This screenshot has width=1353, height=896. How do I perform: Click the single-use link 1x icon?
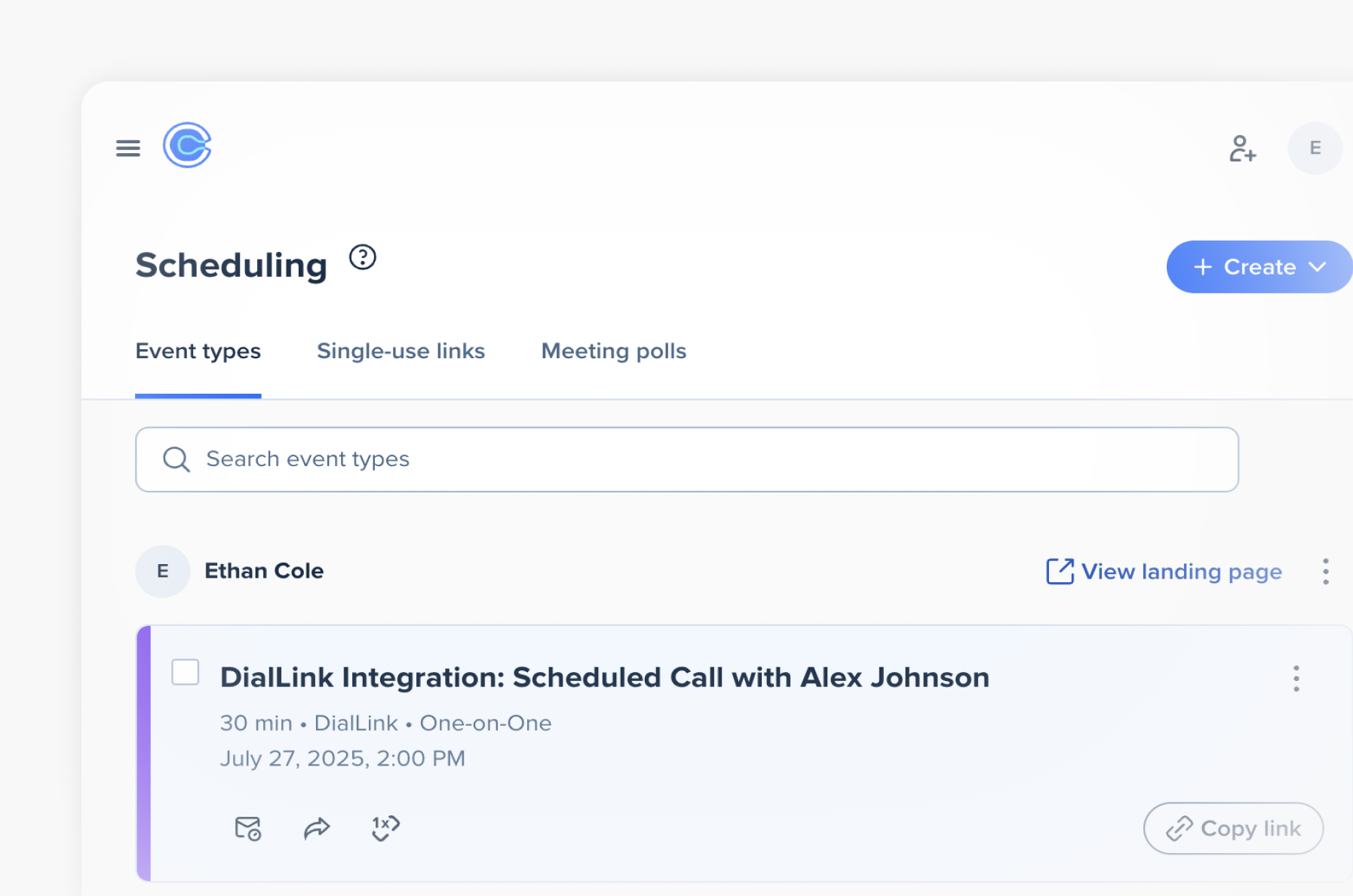coord(385,827)
